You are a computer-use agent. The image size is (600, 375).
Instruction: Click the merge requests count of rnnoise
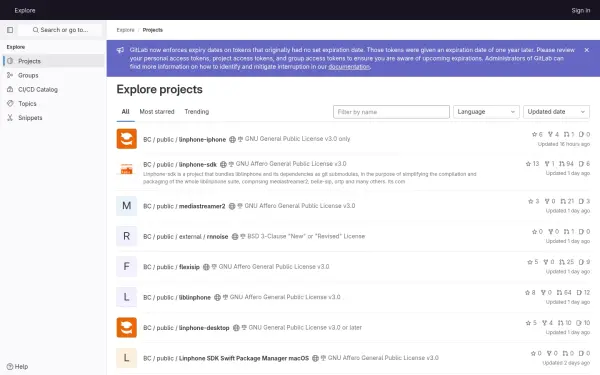[x=569, y=232]
